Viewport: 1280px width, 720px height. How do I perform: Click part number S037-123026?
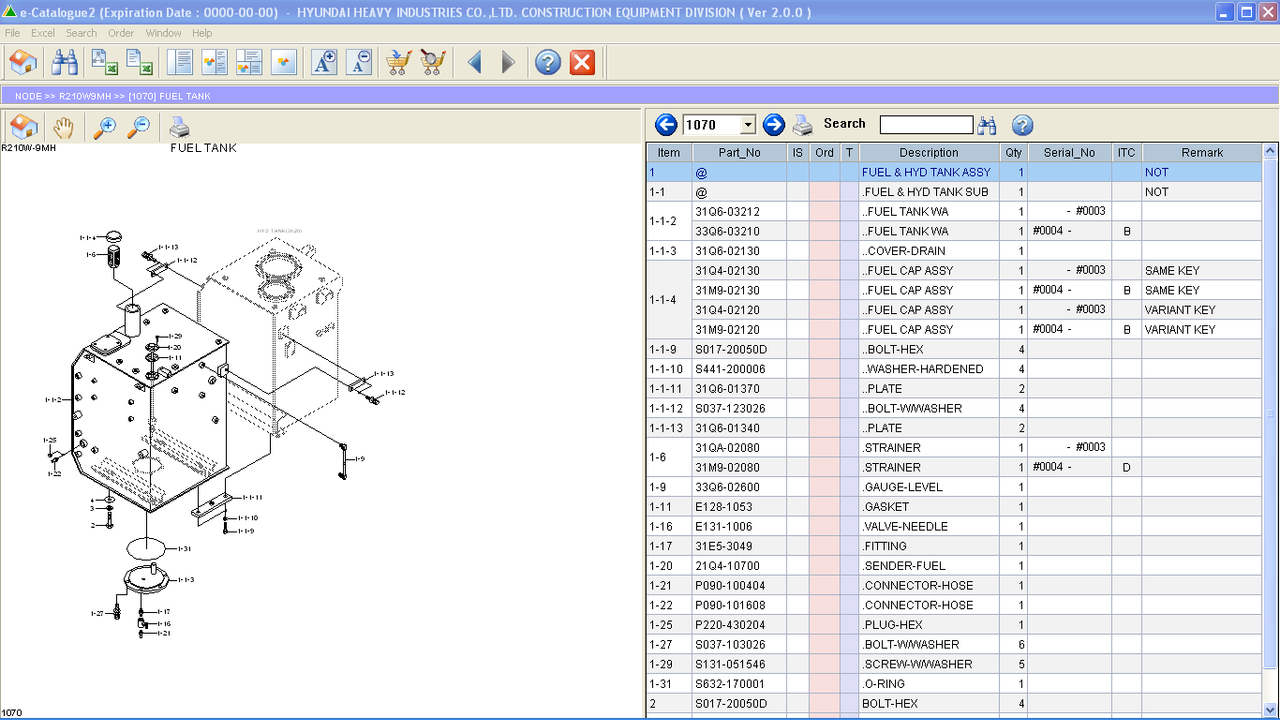[x=730, y=409]
